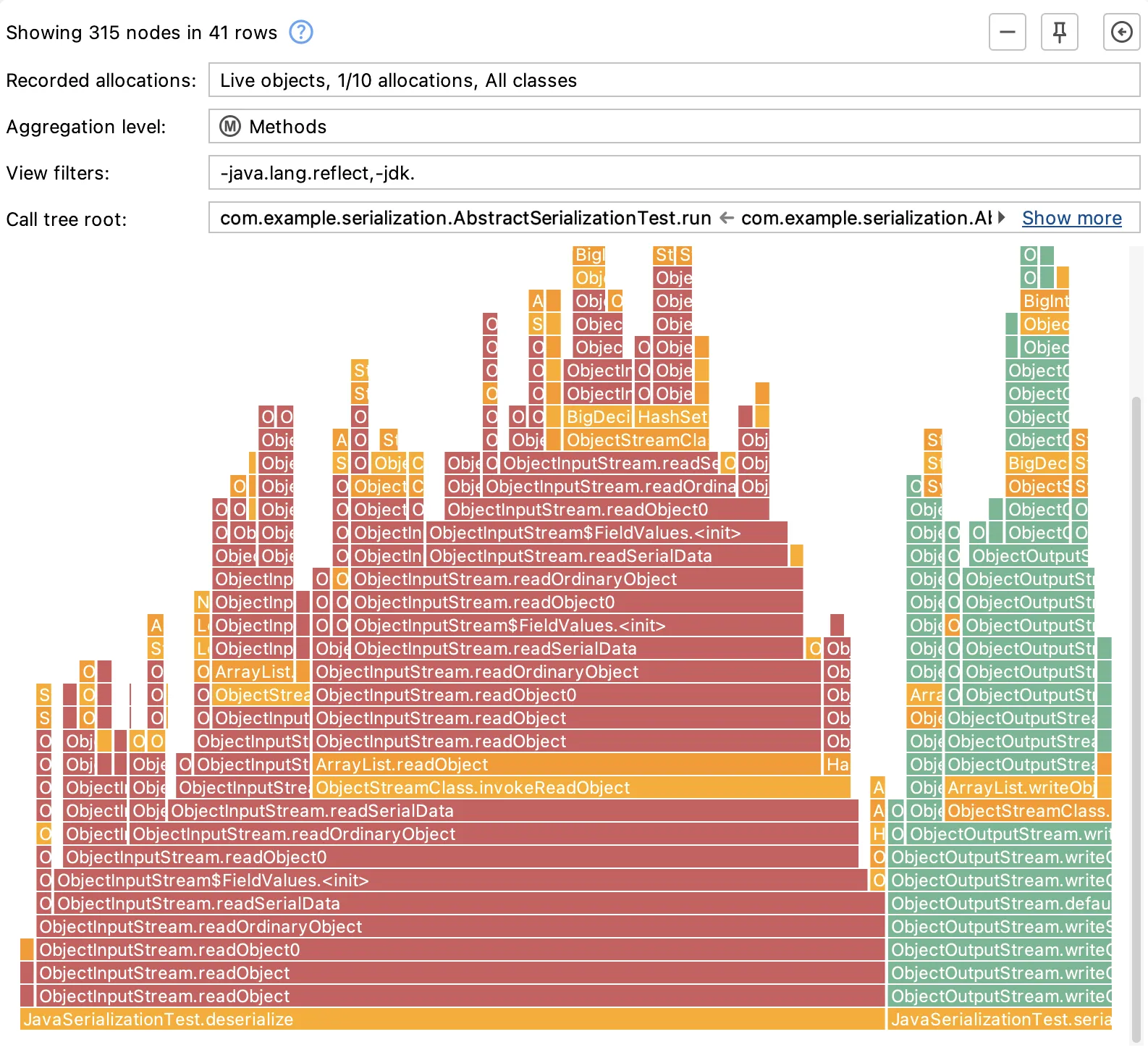Click the minimize panel minus icon
1148x1050 pixels.
[1007, 32]
